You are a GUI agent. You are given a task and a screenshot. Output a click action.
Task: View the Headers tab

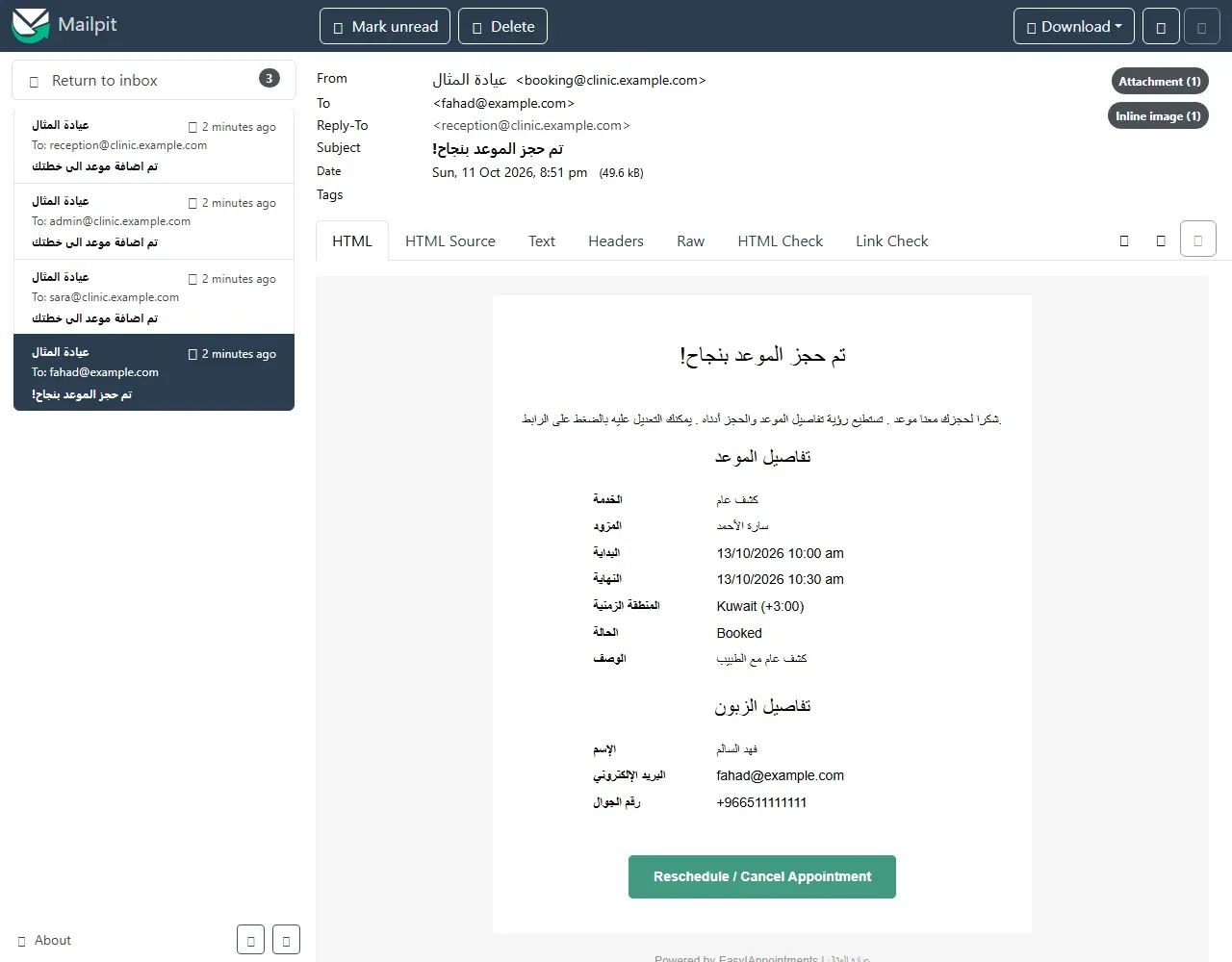616,241
